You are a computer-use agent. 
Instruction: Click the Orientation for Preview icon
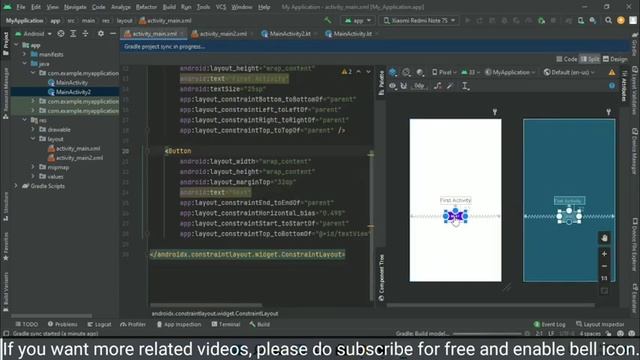(406, 72)
